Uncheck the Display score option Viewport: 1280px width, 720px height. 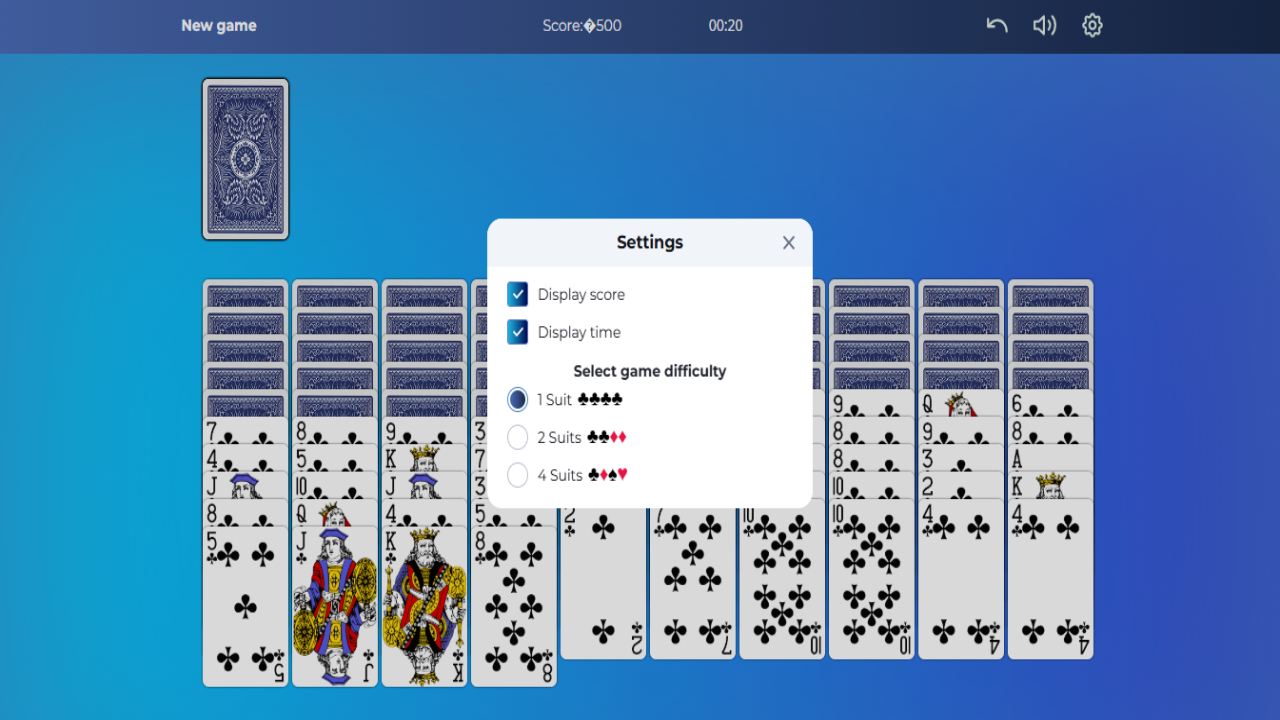(517, 294)
